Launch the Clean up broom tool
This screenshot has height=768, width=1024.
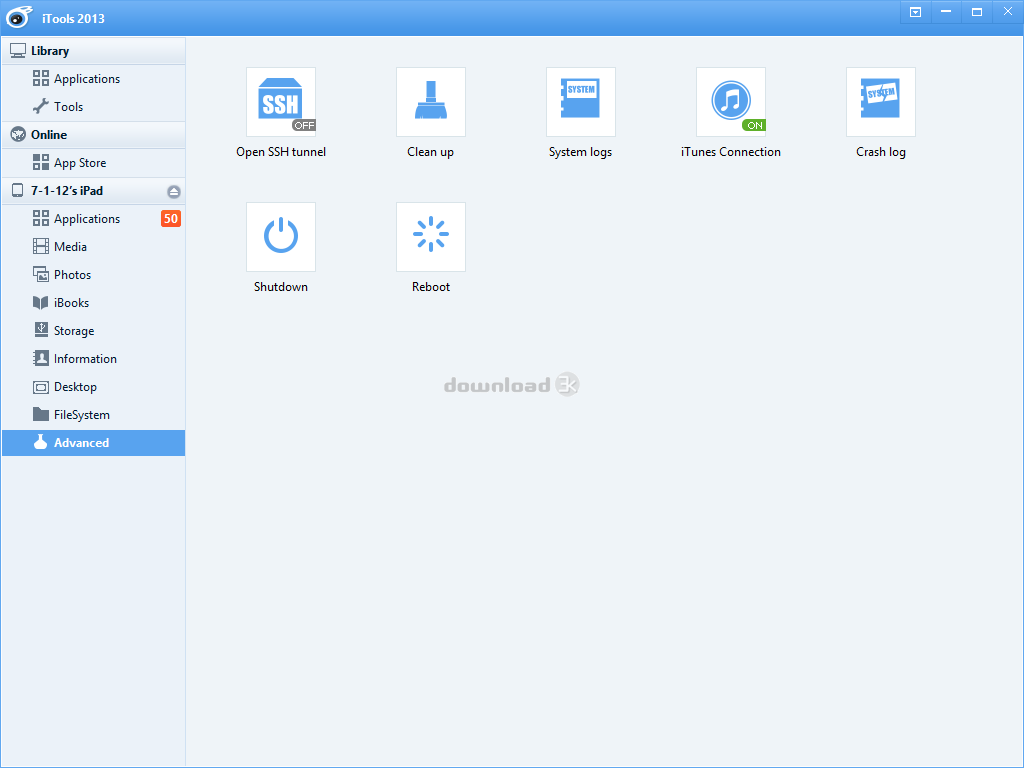(430, 101)
